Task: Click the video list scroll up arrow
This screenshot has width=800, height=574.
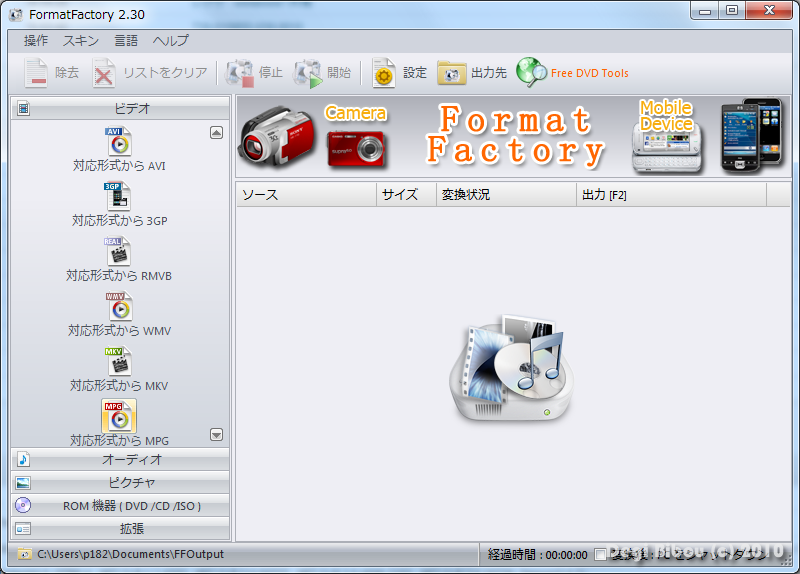Action: point(216,133)
